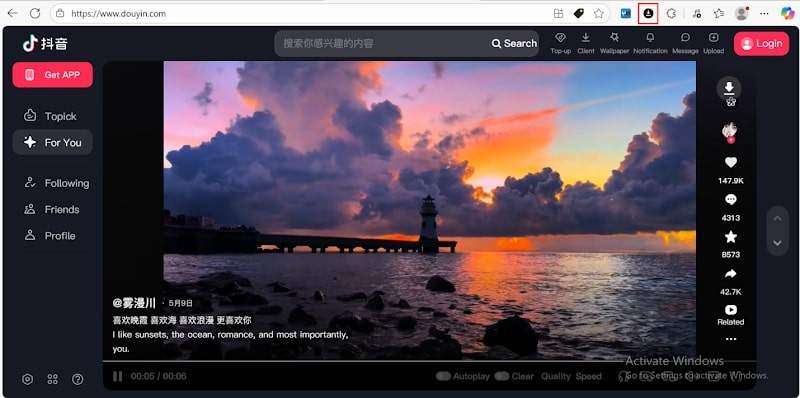Go to next video with down chevron

pos(777,243)
